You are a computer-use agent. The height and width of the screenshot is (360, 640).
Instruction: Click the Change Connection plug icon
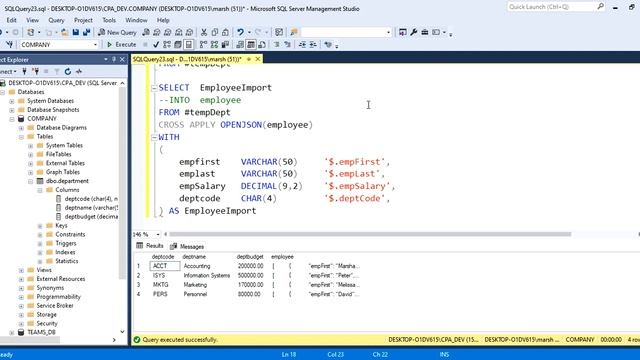9,44
